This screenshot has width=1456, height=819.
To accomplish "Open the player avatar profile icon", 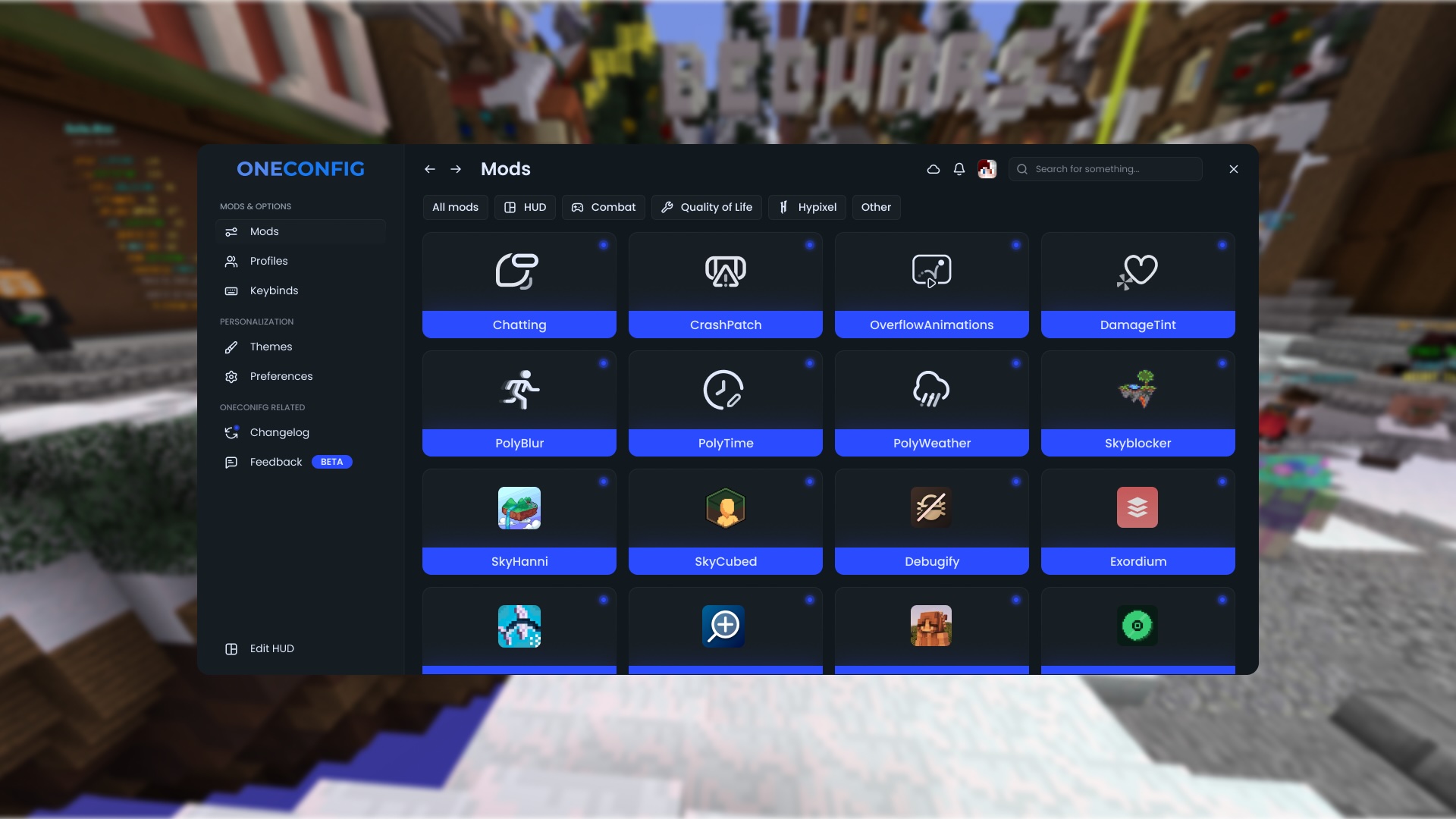I will coord(987,169).
